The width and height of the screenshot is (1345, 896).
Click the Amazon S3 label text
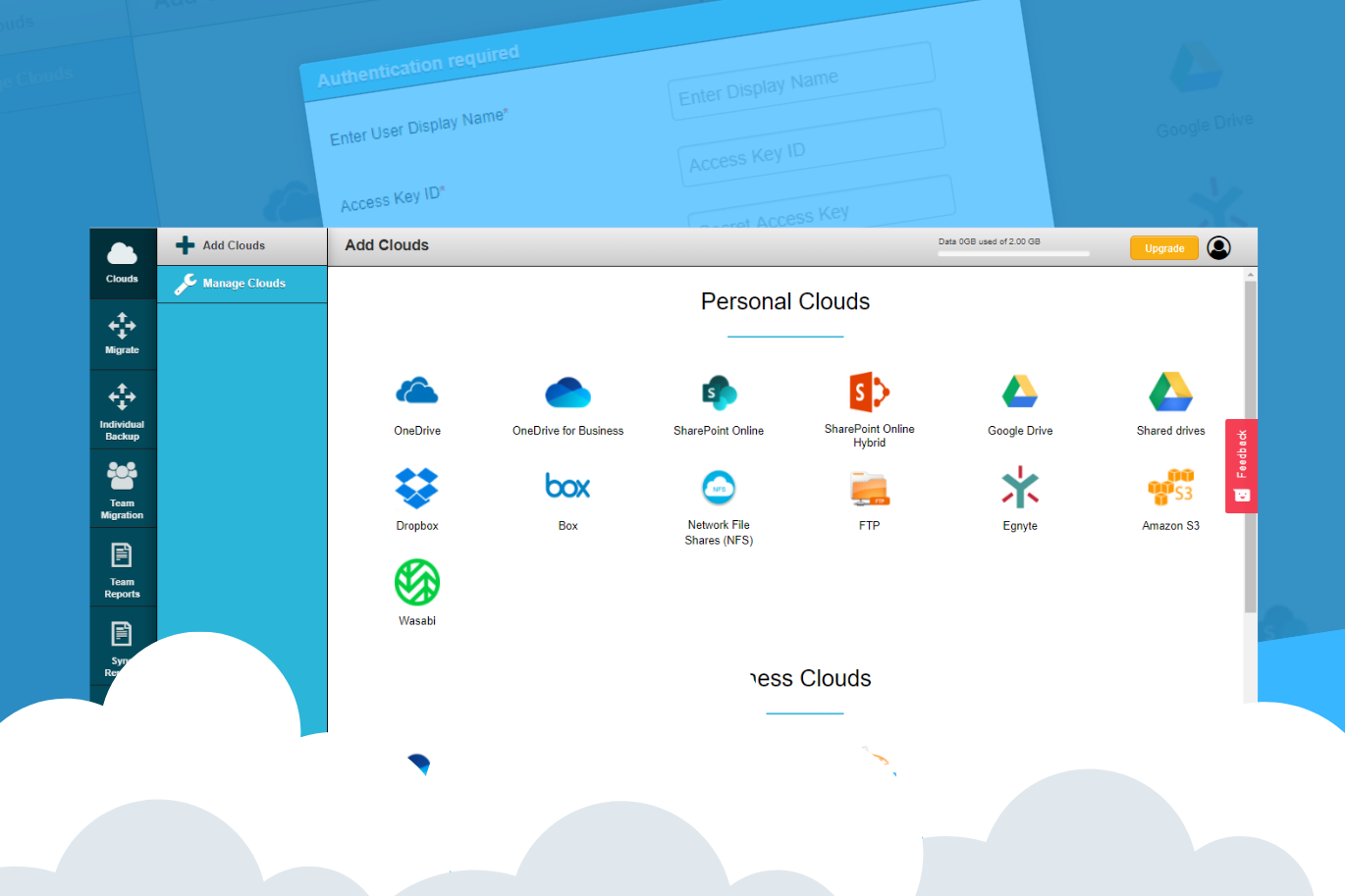1170,526
